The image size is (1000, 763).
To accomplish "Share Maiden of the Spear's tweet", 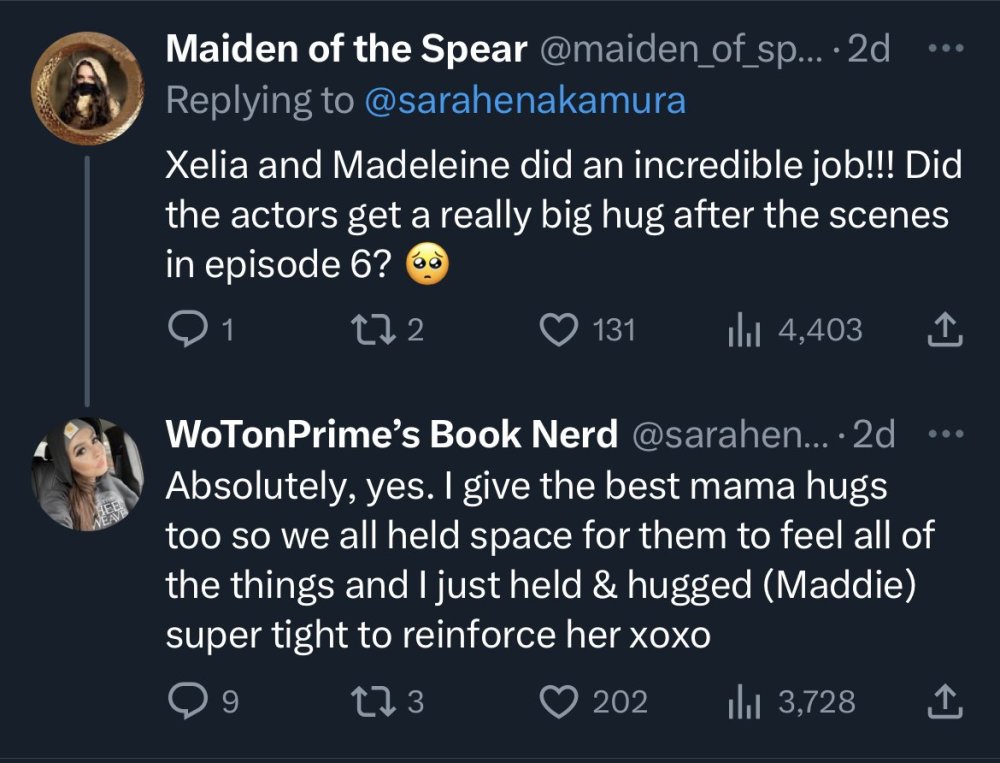I will click(x=945, y=330).
